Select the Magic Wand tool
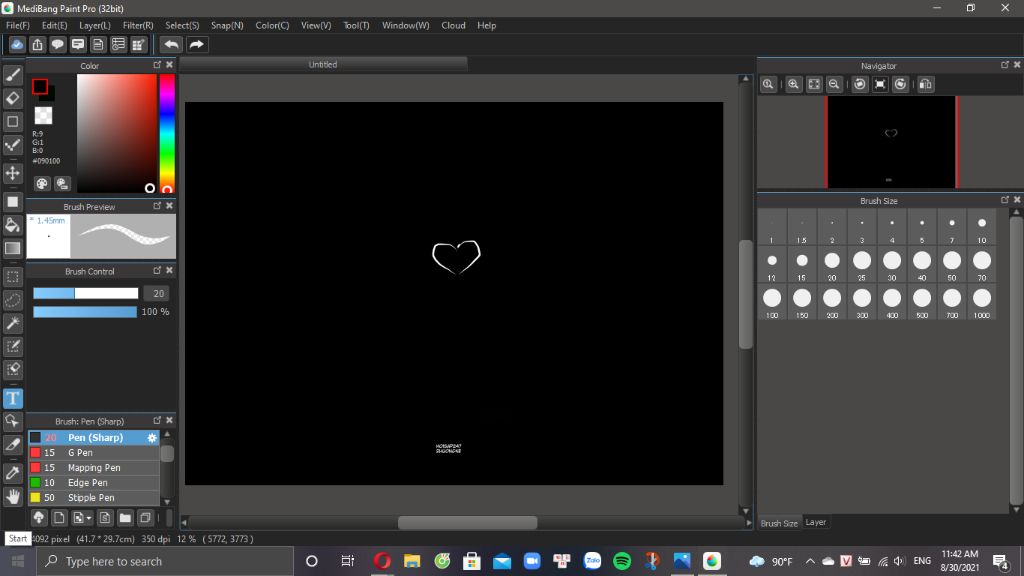This screenshot has height=576, width=1024. click(12, 323)
